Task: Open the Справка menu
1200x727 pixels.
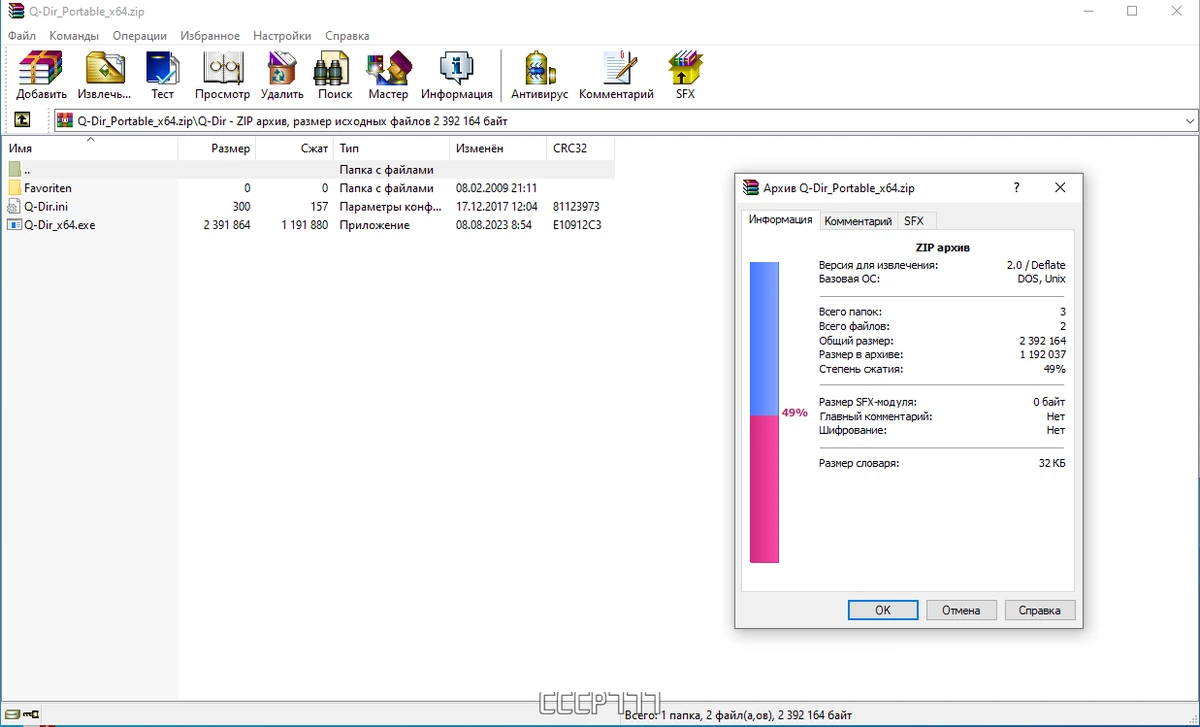Action: 347,35
